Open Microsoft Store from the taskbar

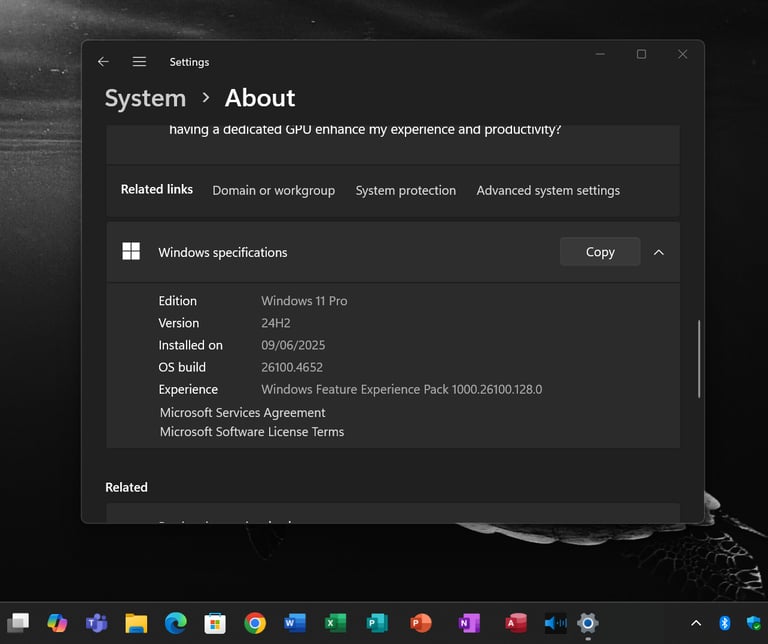[x=214, y=623]
